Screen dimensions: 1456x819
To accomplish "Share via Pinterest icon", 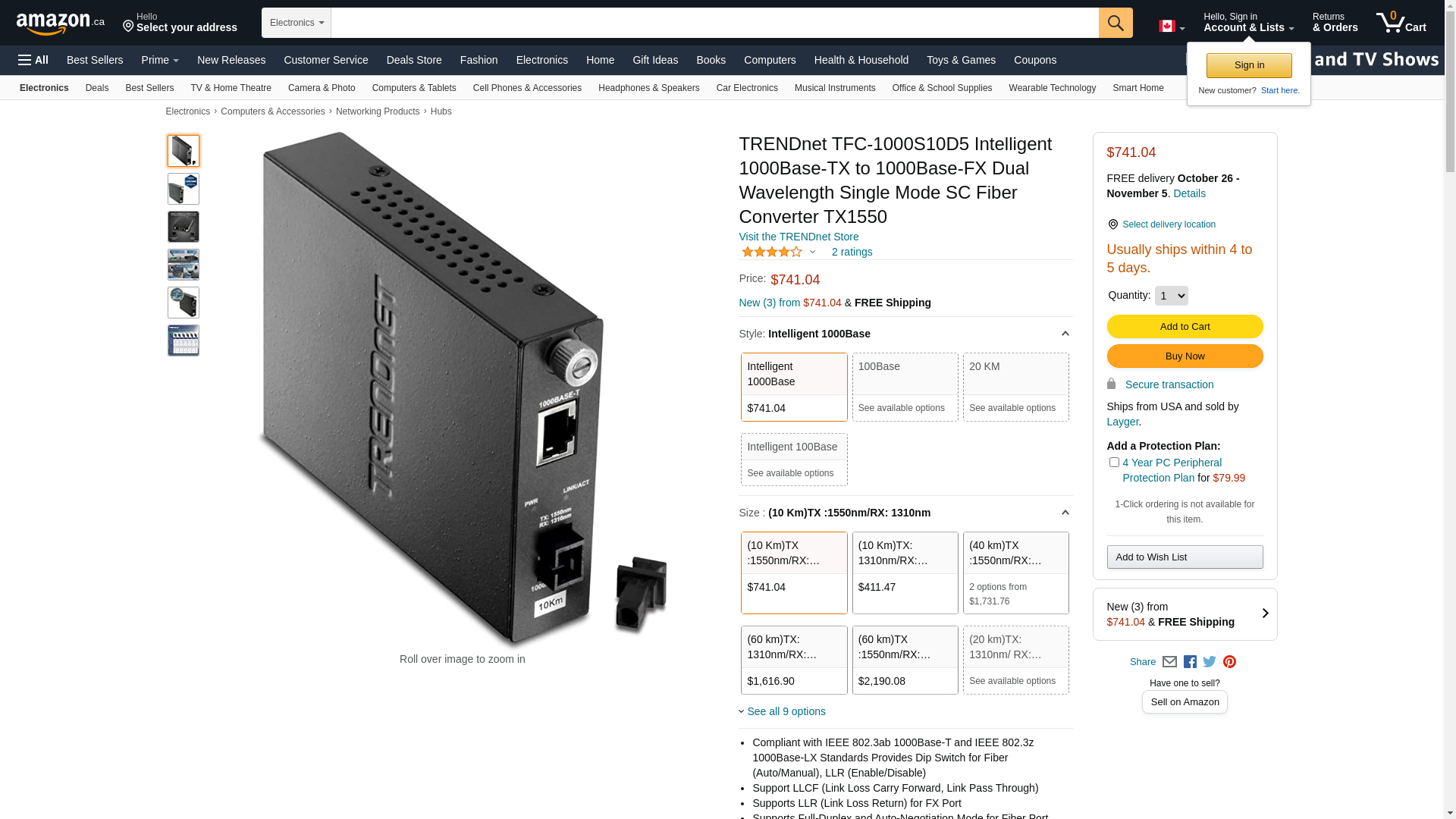I will coord(1229,662).
